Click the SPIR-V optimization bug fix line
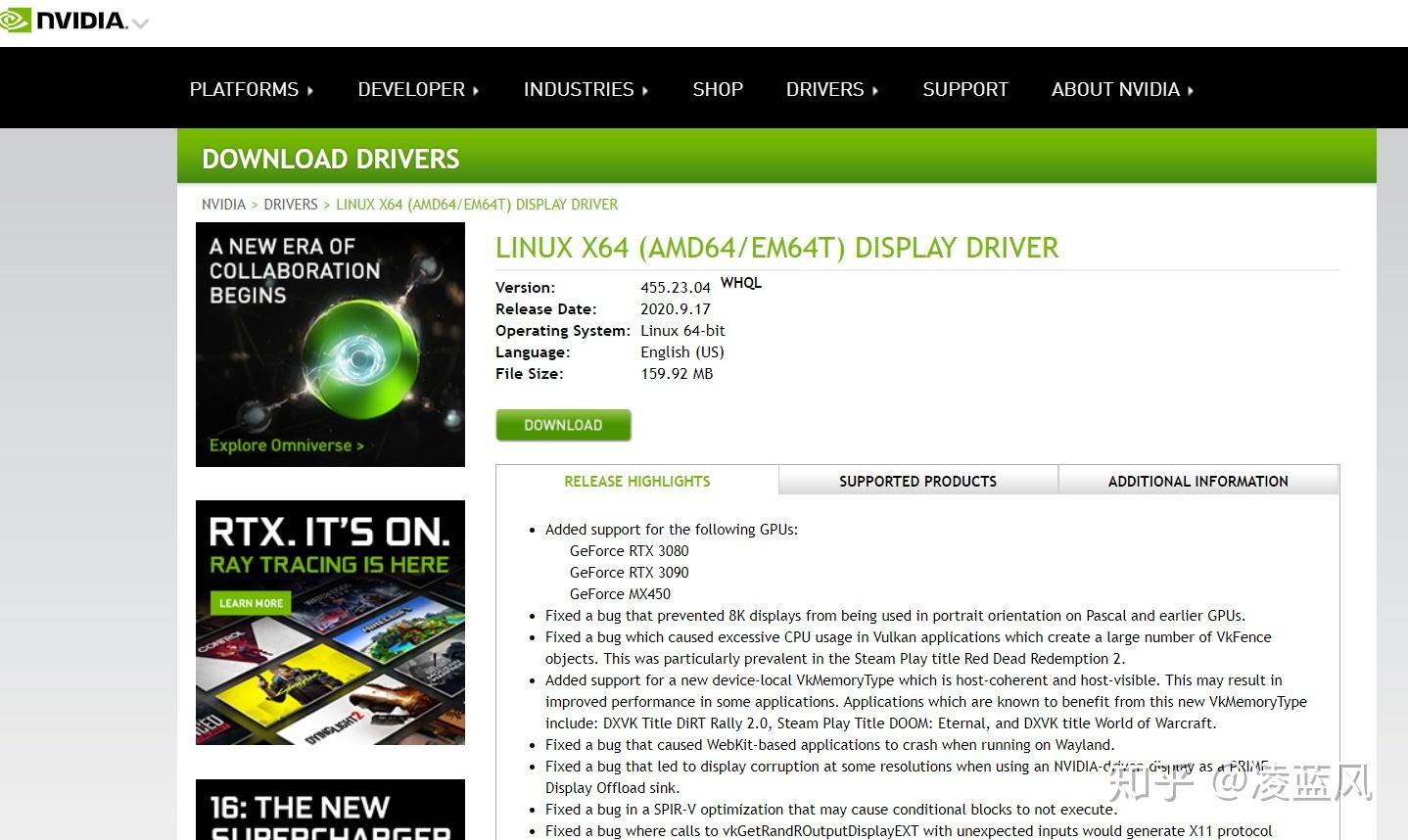 [831, 810]
